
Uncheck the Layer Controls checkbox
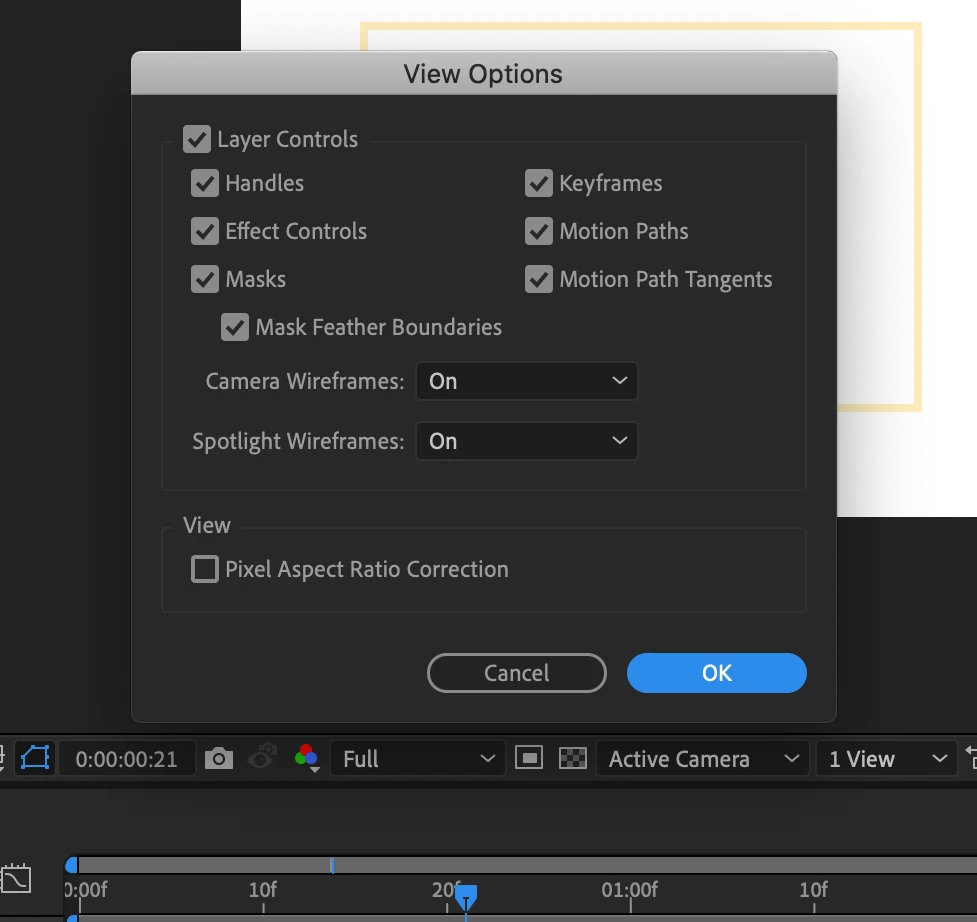197,139
